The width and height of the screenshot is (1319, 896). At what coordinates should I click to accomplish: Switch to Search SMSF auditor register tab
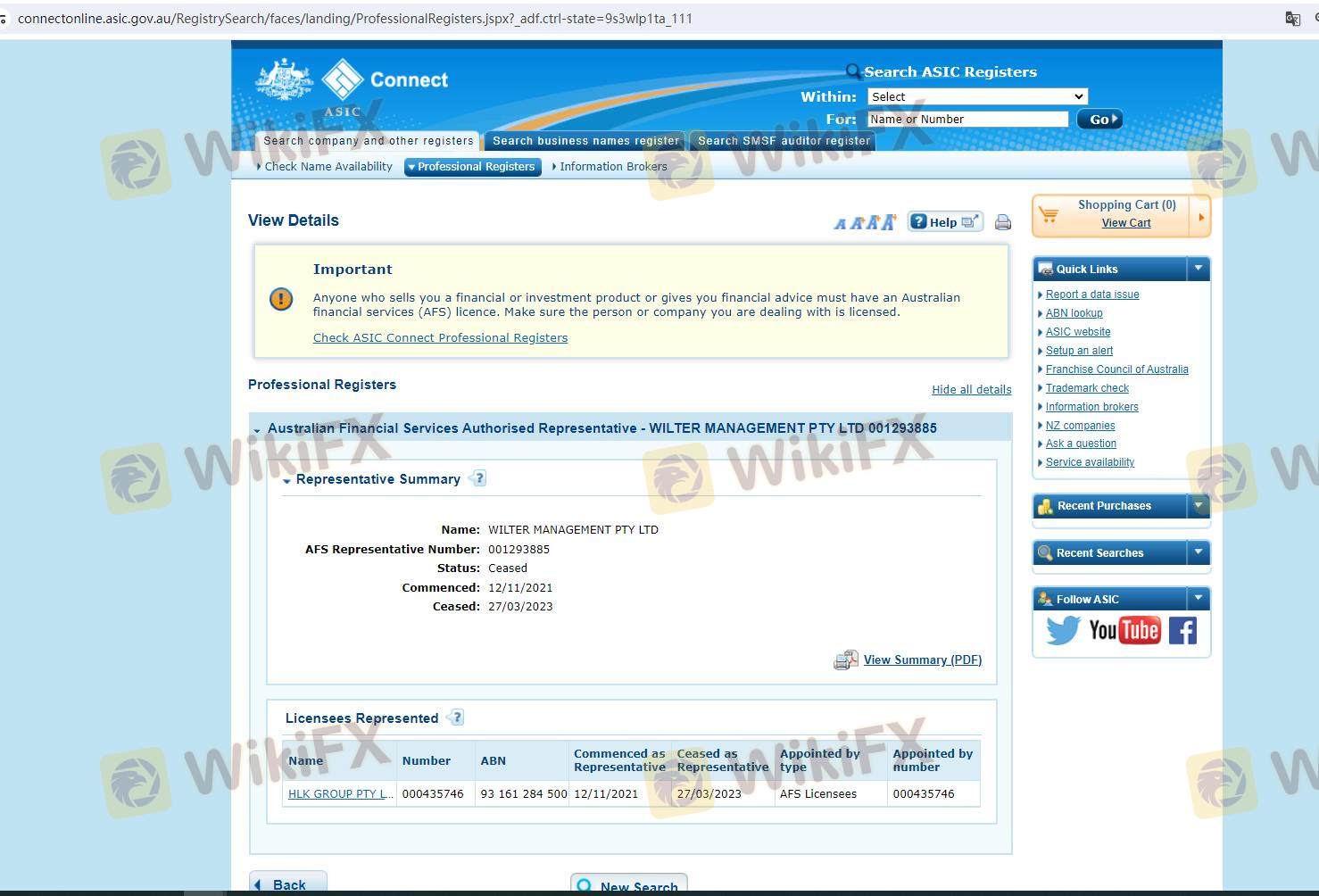point(783,141)
